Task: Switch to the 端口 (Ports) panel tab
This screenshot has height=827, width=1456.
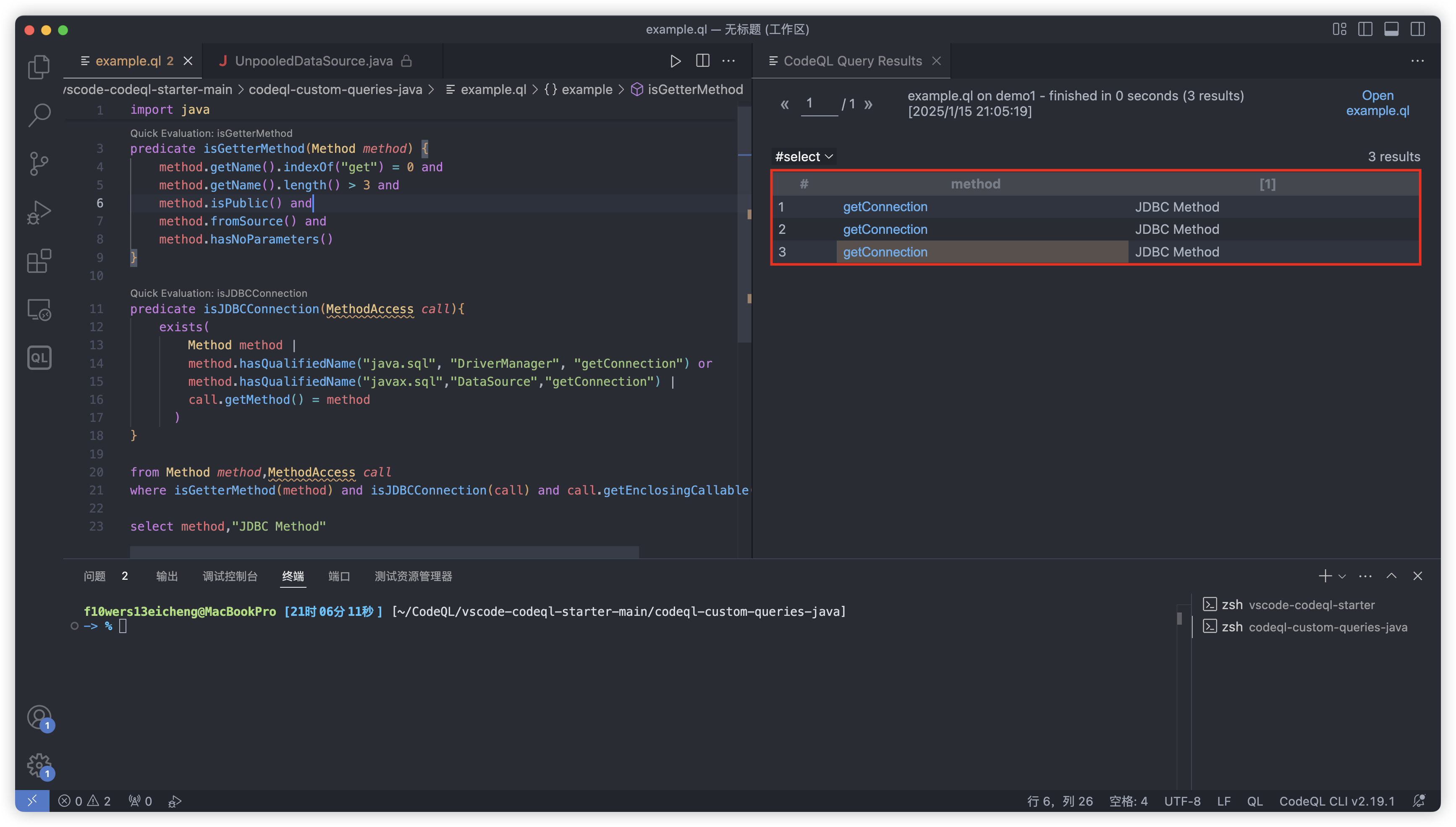Action: pyautogui.click(x=339, y=576)
